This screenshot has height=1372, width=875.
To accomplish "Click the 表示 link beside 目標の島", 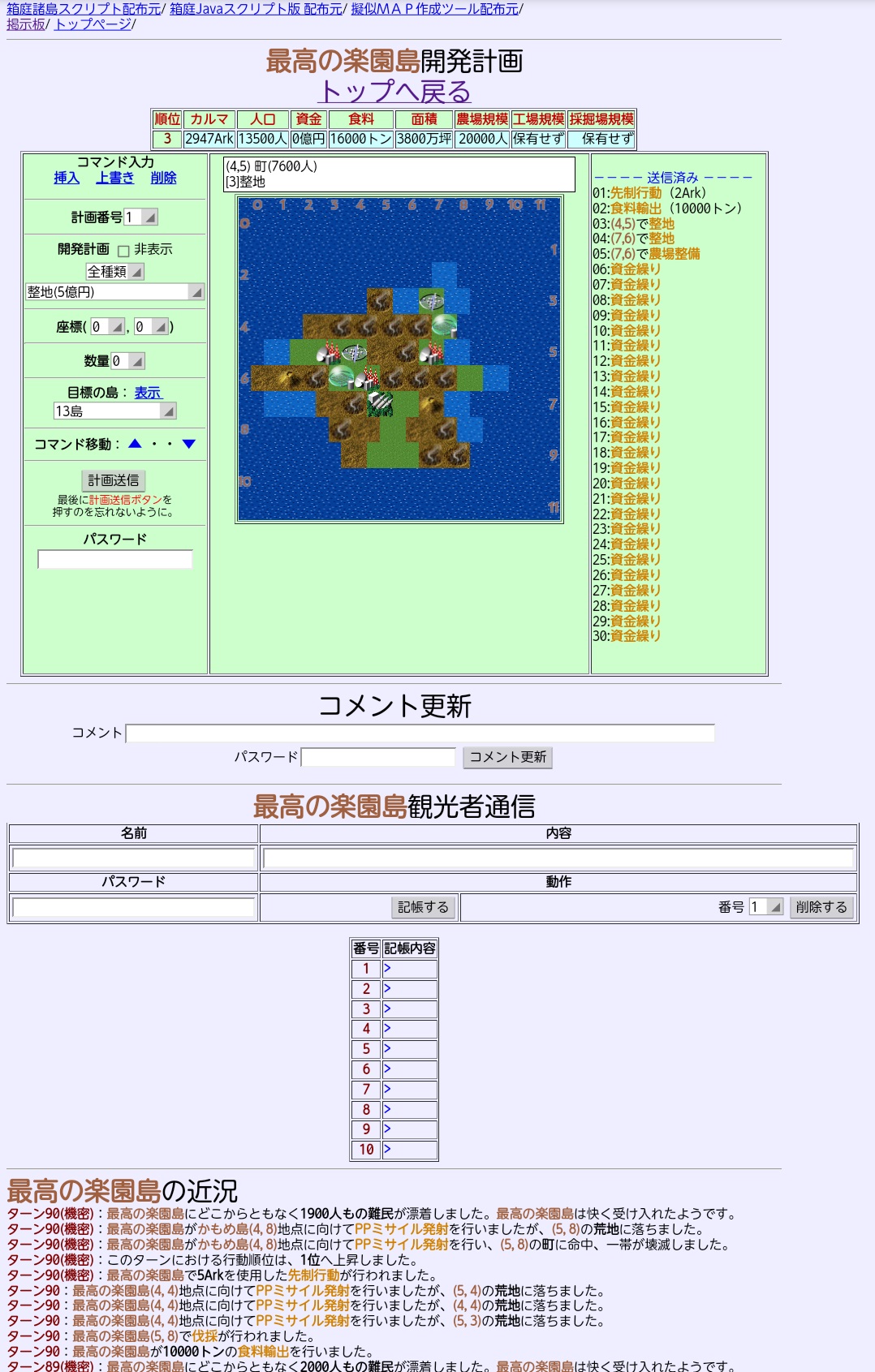I will [148, 393].
